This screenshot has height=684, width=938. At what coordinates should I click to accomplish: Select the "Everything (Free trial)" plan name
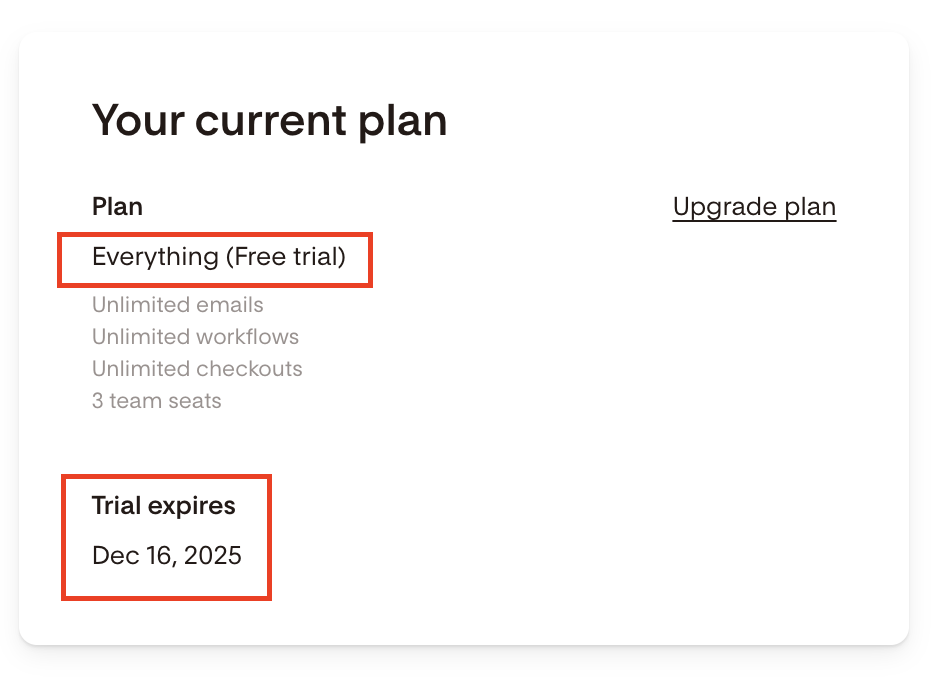(218, 257)
